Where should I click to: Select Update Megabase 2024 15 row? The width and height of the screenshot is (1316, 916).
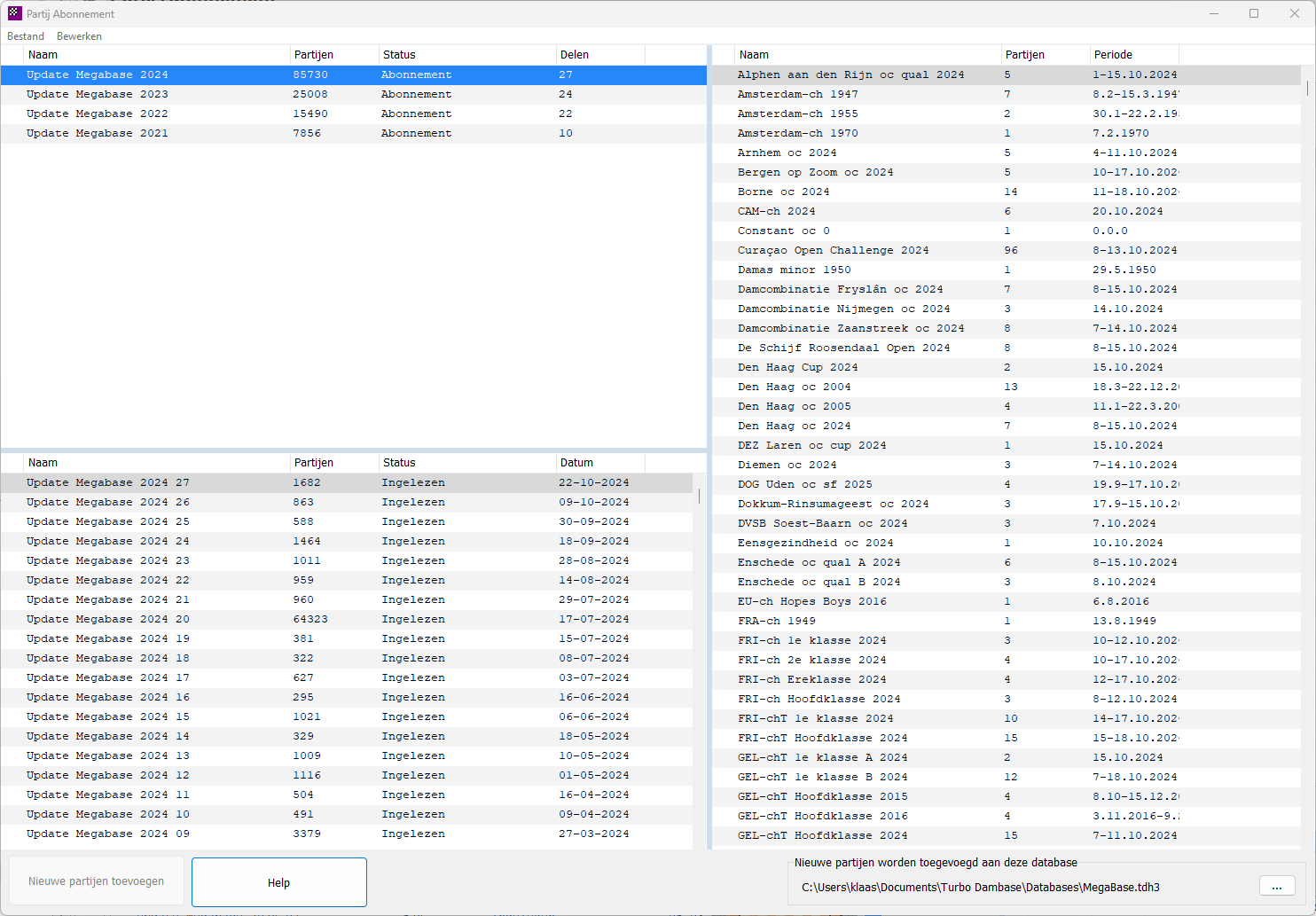coord(347,717)
